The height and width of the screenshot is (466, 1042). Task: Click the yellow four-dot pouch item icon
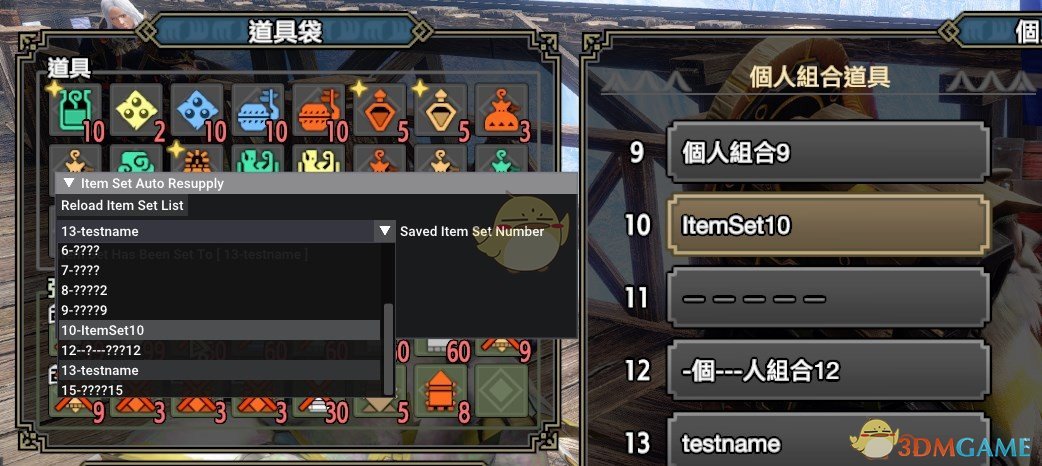point(136,110)
